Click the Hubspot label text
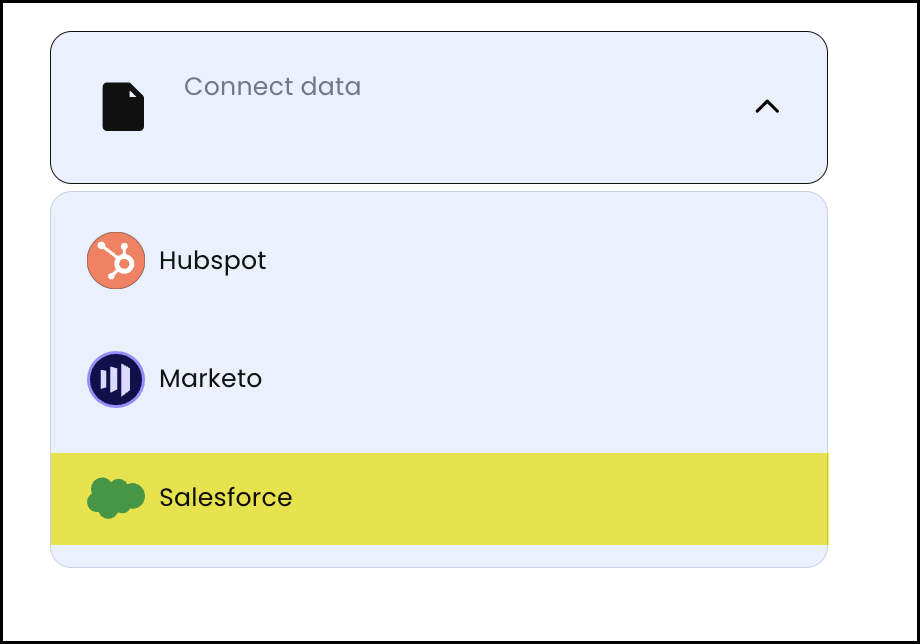920x644 pixels. tap(212, 260)
